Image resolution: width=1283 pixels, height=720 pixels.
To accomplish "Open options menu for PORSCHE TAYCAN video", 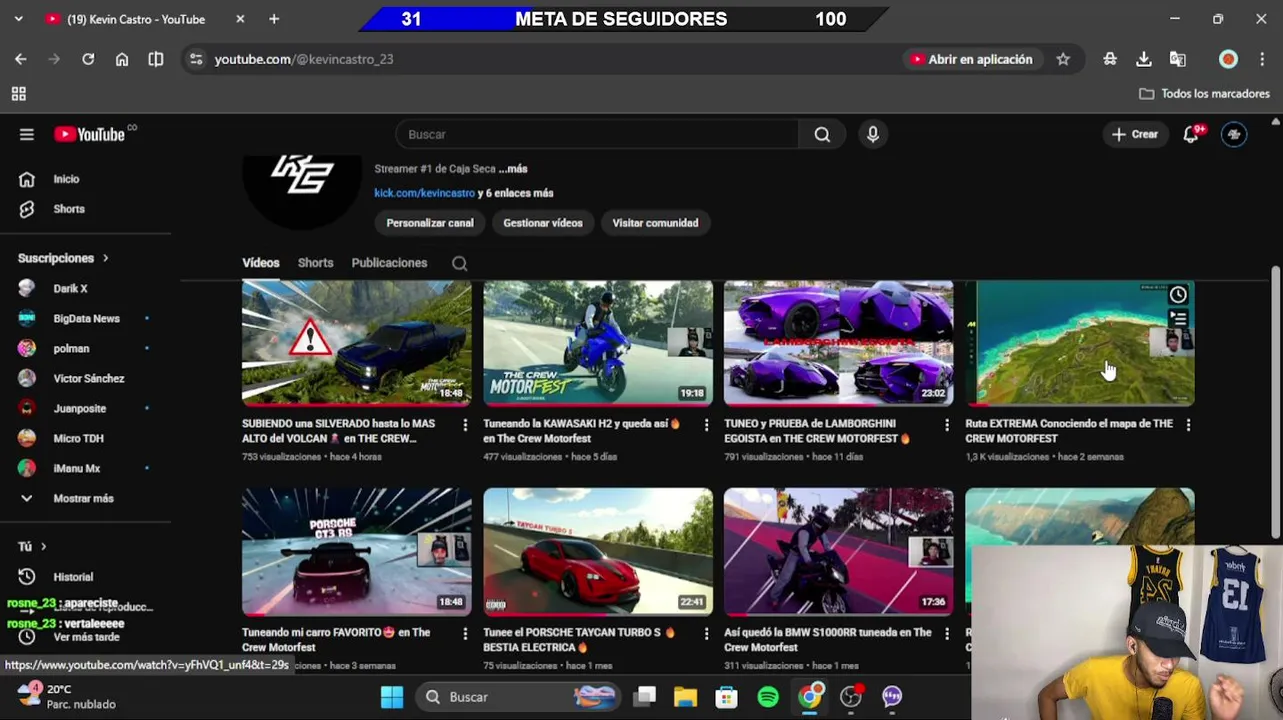I will 706,634.
